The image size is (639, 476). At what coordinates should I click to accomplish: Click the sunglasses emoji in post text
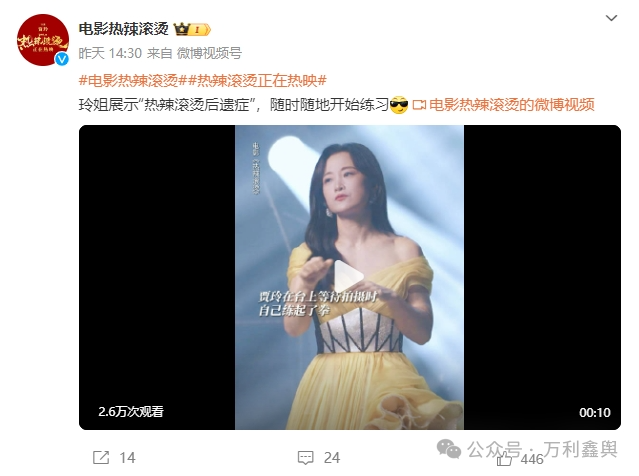tap(399, 105)
